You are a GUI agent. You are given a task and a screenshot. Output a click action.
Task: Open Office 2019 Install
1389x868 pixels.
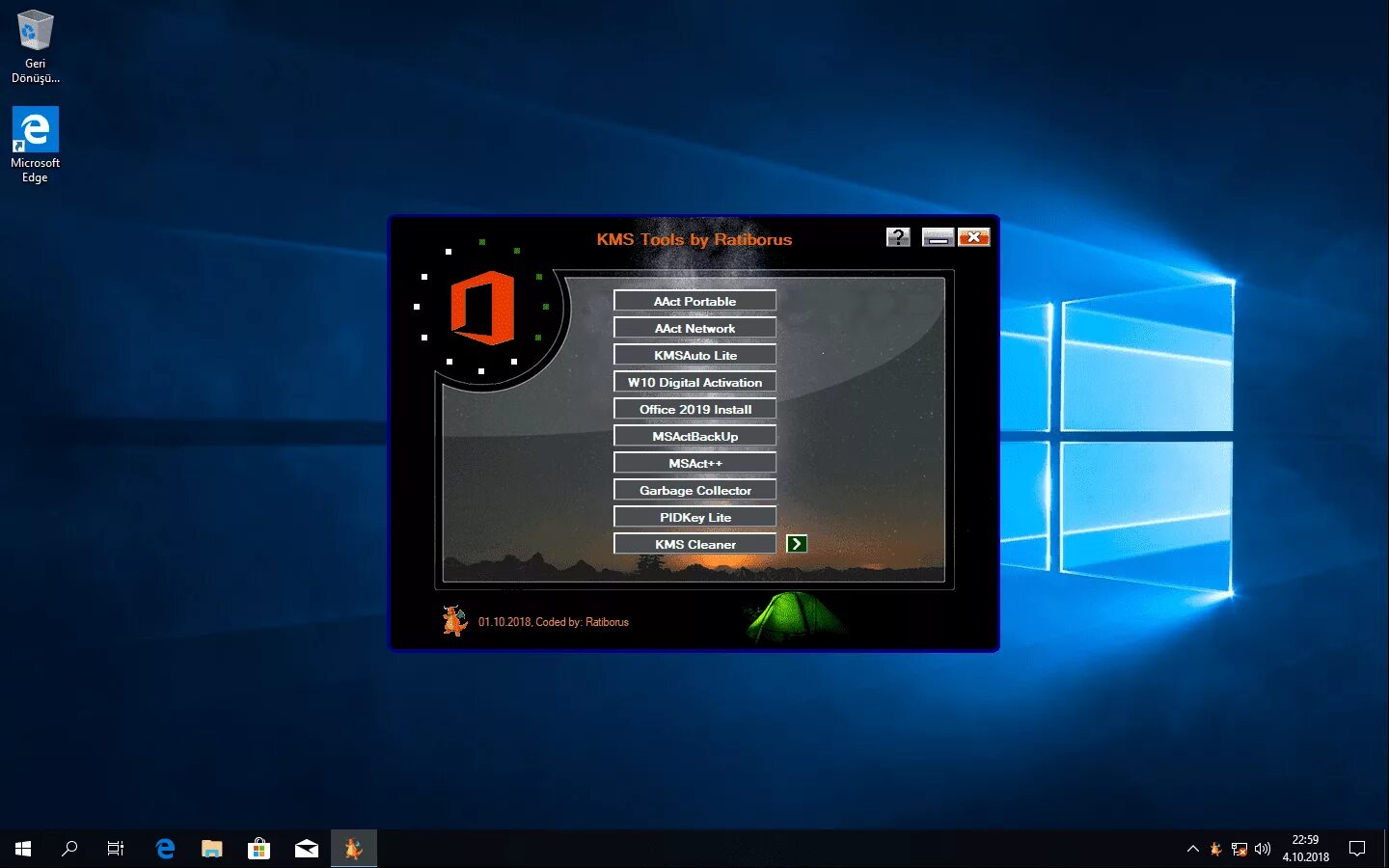pos(694,409)
